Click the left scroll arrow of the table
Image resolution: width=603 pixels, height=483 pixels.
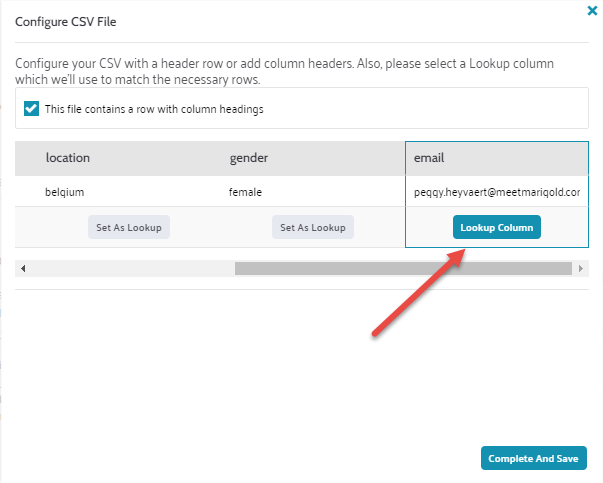pyautogui.click(x=23, y=269)
